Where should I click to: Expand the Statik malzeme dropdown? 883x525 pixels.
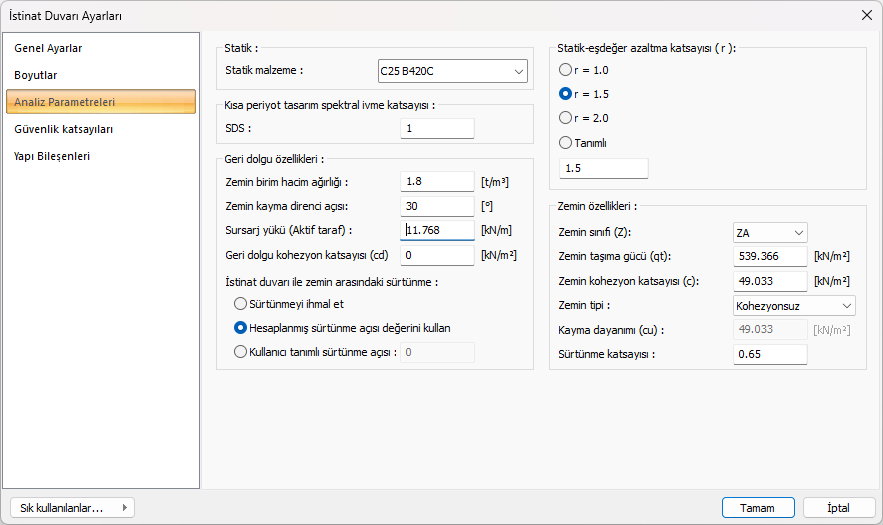click(452, 71)
